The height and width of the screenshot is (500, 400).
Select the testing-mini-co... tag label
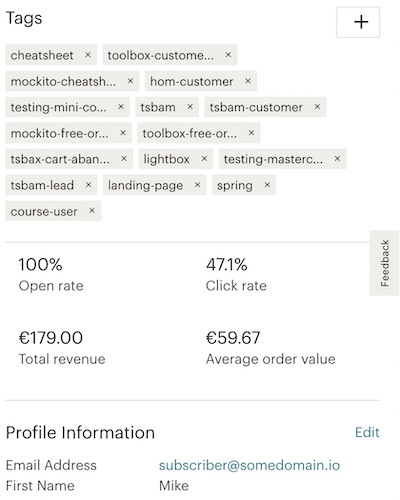(59, 107)
